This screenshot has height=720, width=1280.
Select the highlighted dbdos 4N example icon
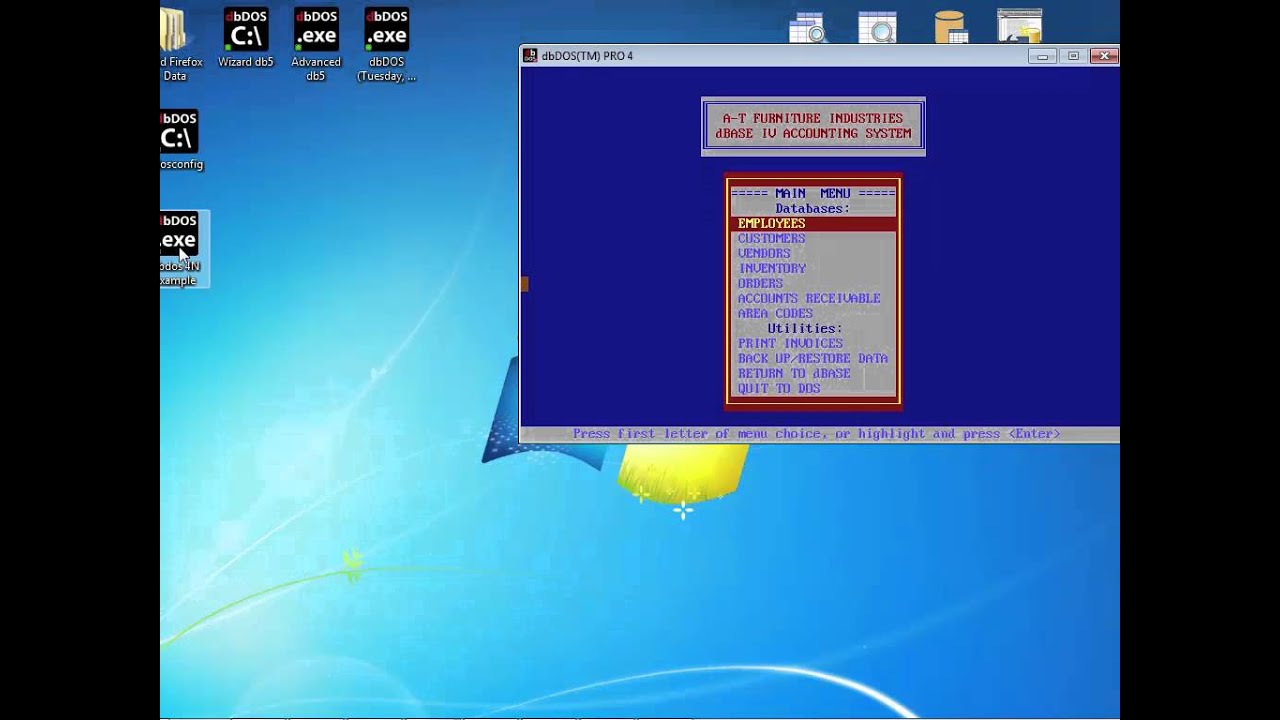coord(182,249)
